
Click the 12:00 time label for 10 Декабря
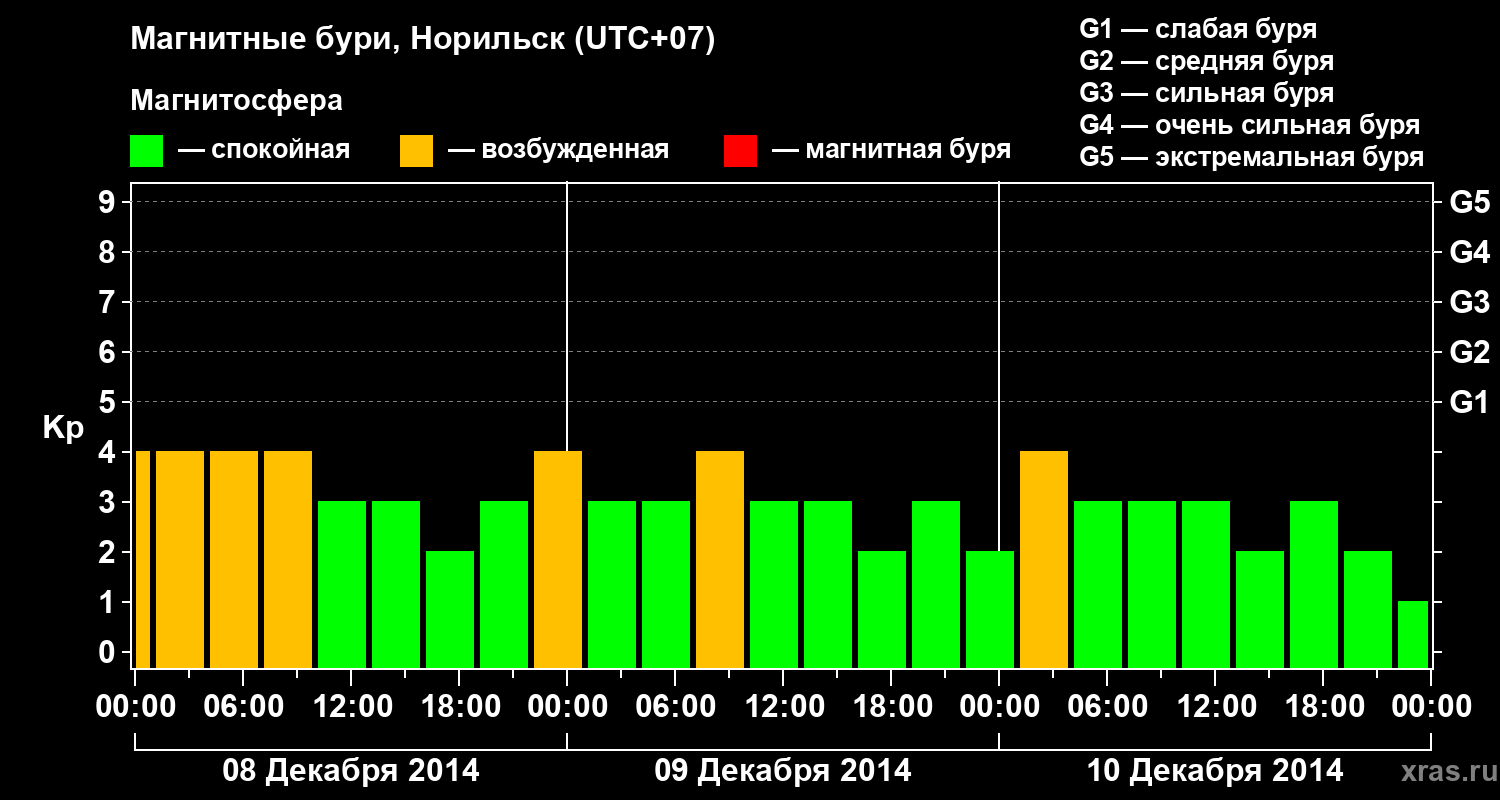(x=1215, y=707)
